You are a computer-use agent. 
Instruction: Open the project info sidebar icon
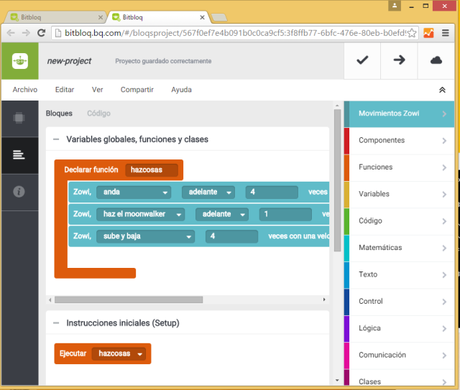(19, 192)
